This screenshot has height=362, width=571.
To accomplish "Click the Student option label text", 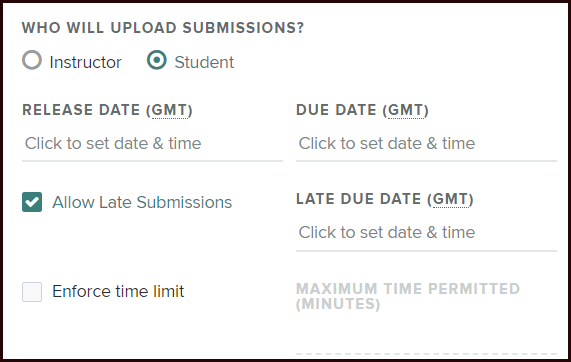I will [204, 62].
